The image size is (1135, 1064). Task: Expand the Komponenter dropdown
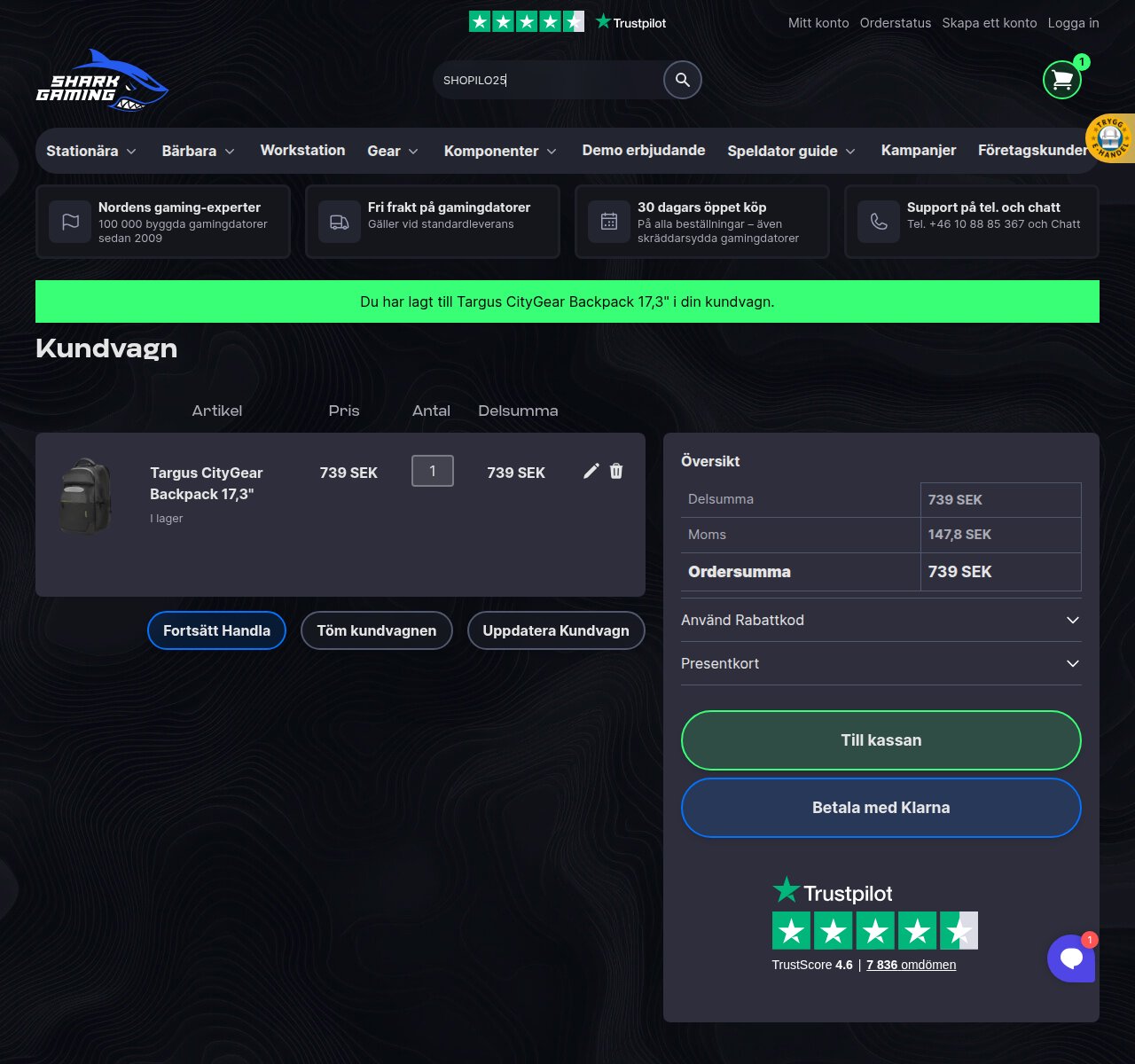click(x=501, y=151)
